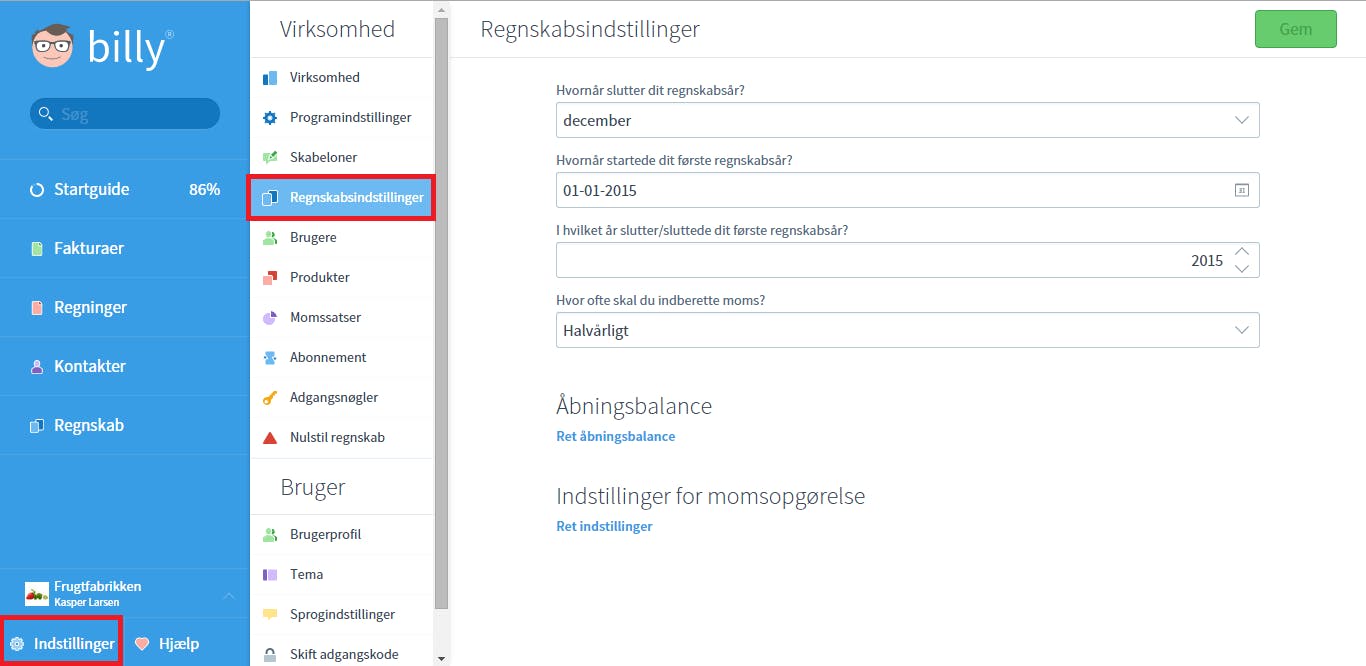Image resolution: width=1366 pixels, height=666 pixels.
Task: Click the Produkter boxes icon
Action: pyautogui.click(x=269, y=278)
